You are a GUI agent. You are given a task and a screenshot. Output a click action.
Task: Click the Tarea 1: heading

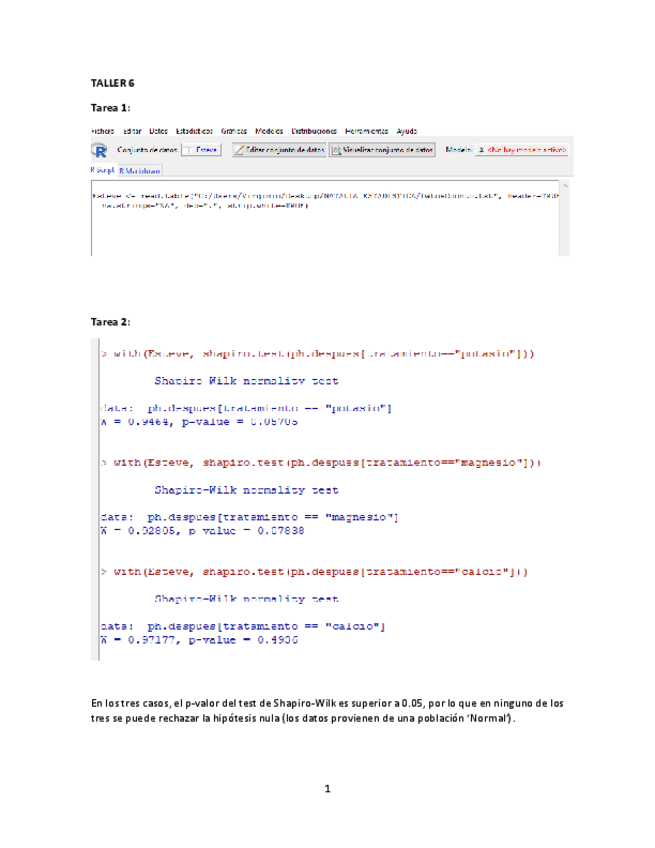coord(110,108)
